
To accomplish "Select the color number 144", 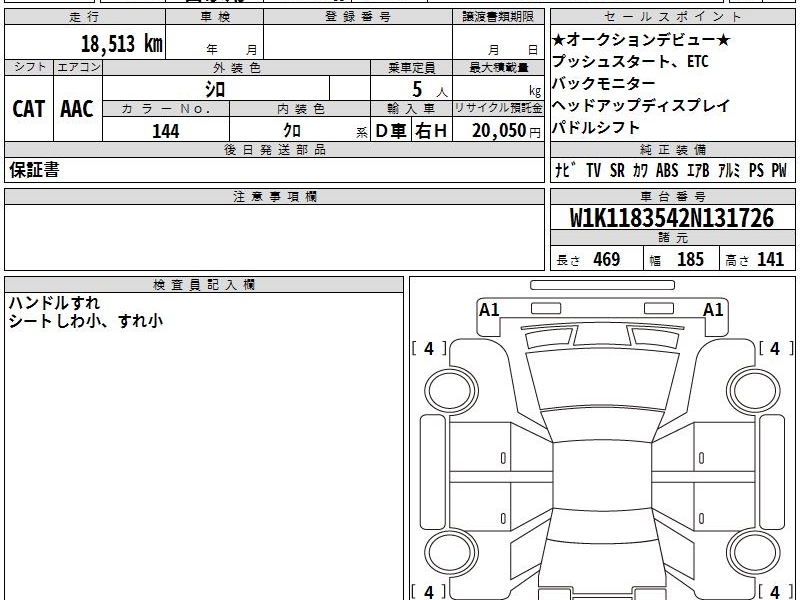I will pos(166,131).
